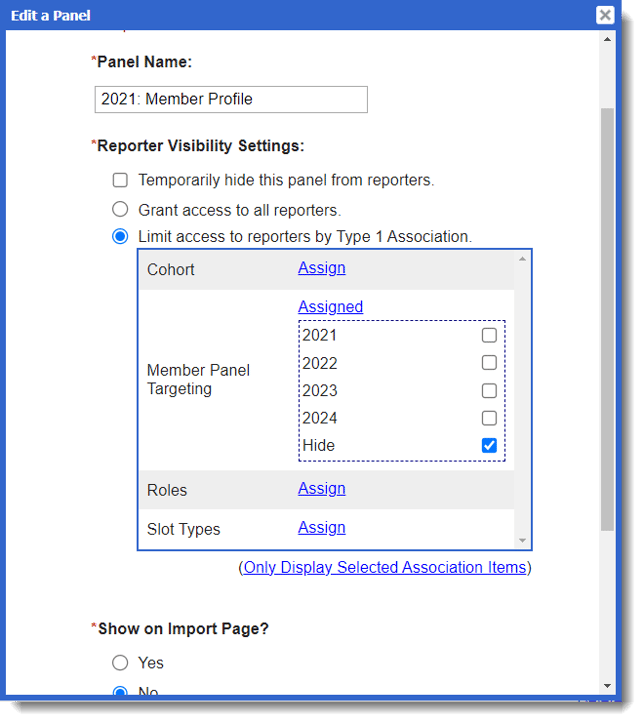Click Only Display Selected Association Items link
The height and width of the screenshot is (724, 644).
point(385,568)
